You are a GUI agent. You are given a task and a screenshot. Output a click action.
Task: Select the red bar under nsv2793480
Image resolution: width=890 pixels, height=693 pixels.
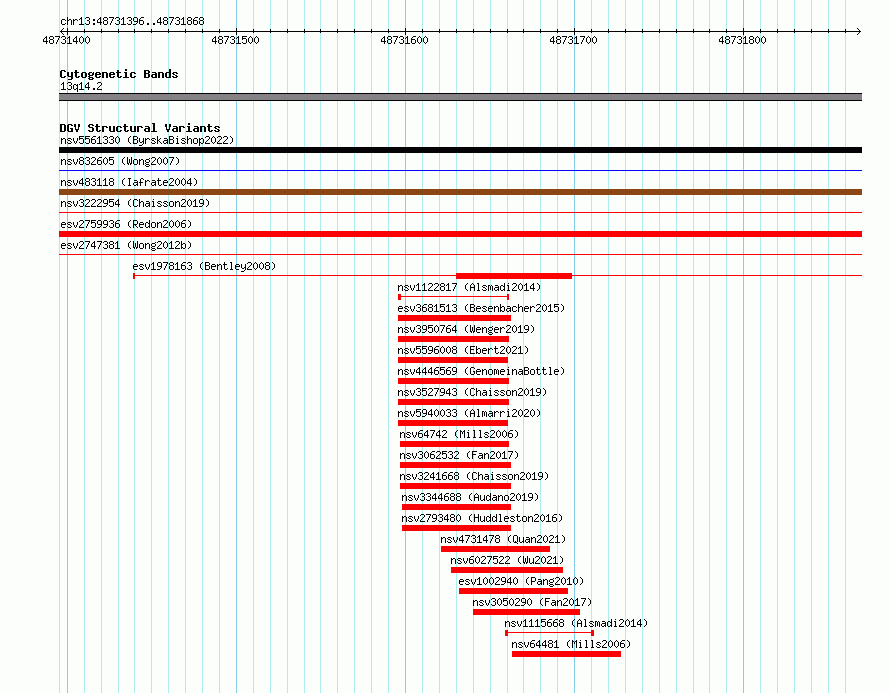[x=456, y=528]
